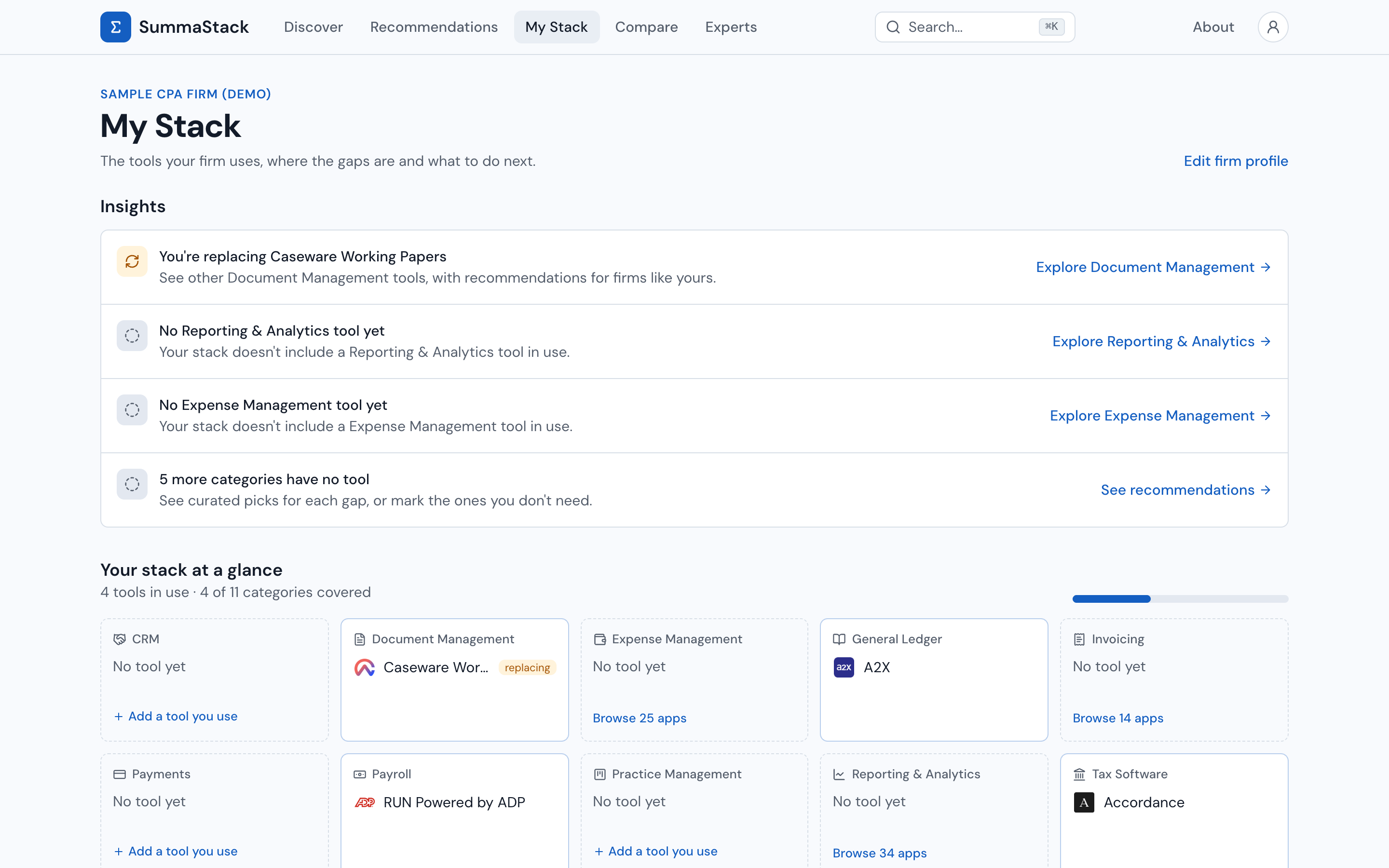Follow Explore Reporting & Analytics link

point(1161,341)
